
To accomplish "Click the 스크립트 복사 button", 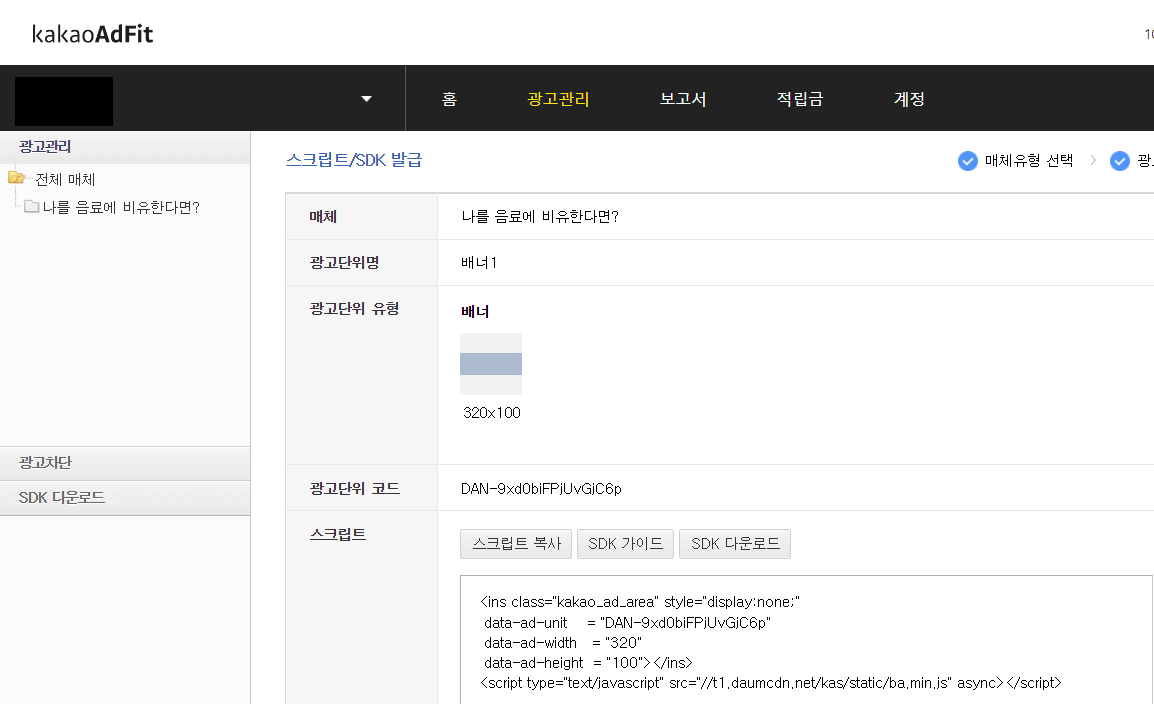I will click(x=516, y=544).
